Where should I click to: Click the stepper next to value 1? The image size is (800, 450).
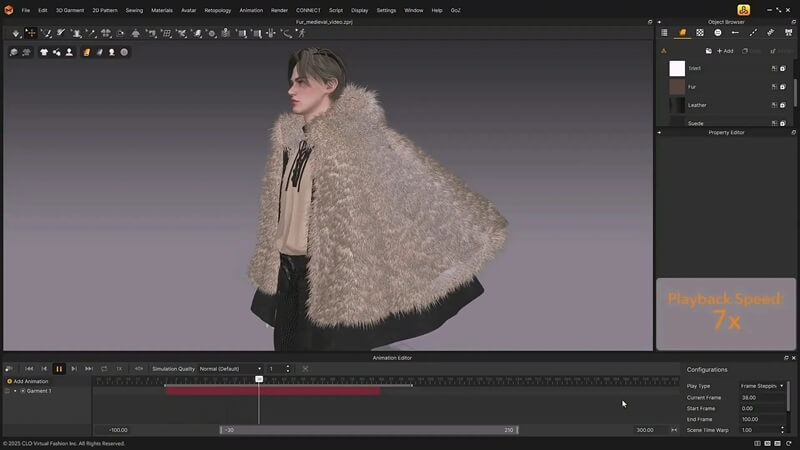(x=288, y=369)
